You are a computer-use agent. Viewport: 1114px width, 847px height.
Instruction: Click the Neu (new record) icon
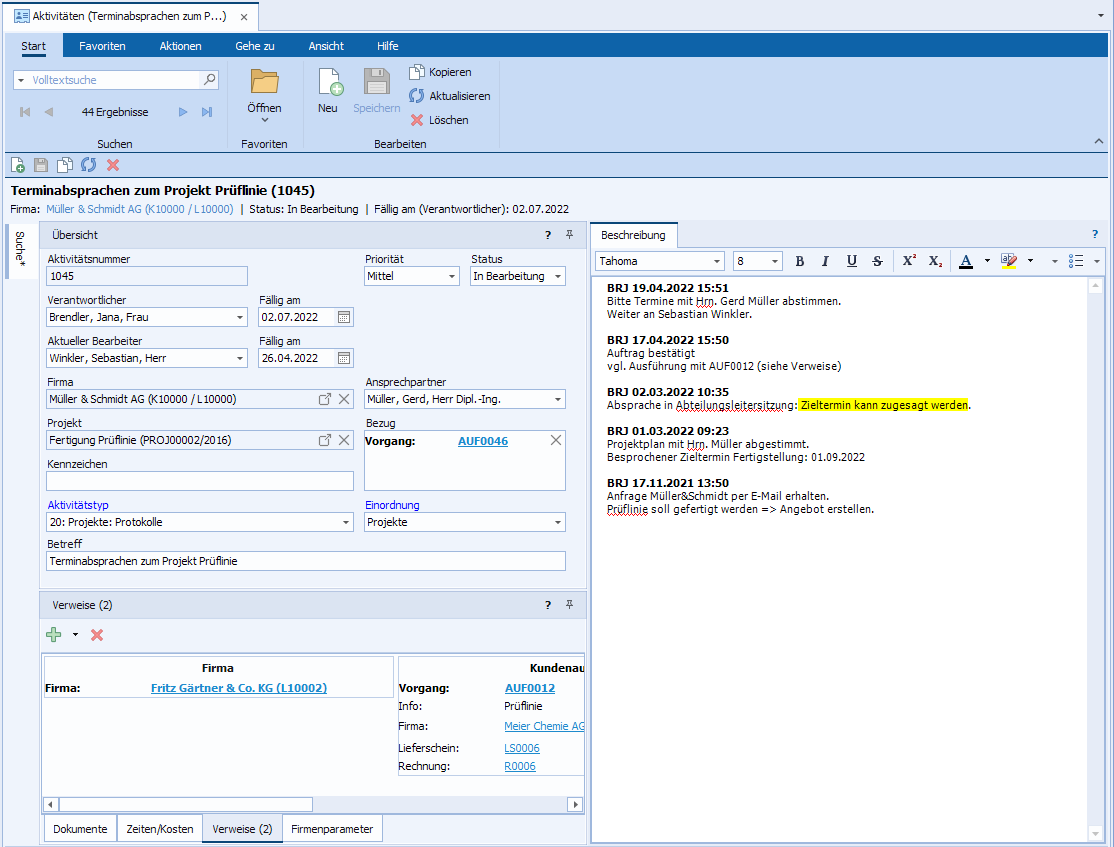coord(329,83)
